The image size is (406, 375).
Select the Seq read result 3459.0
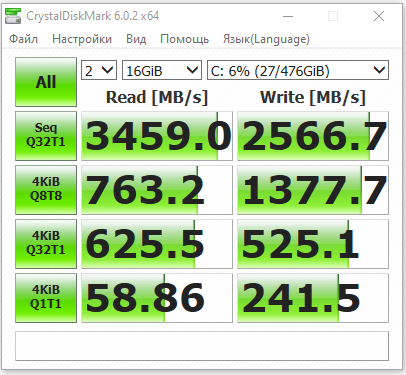(157, 136)
